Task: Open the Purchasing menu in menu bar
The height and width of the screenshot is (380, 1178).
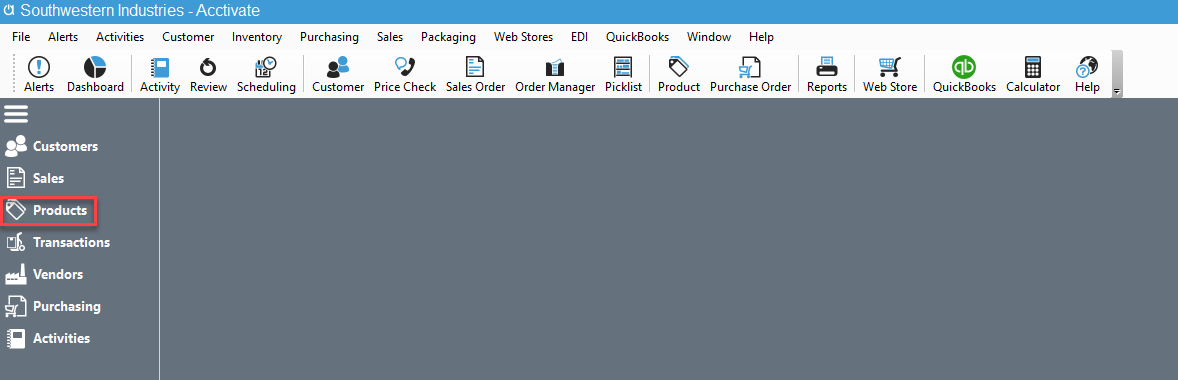Action: click(329, 37)
